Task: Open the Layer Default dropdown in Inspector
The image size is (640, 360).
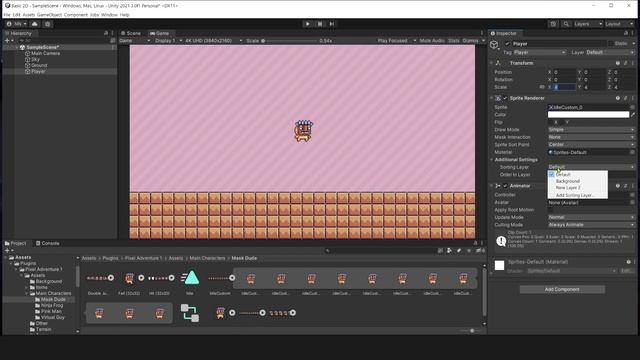Action: coord(610,53)
